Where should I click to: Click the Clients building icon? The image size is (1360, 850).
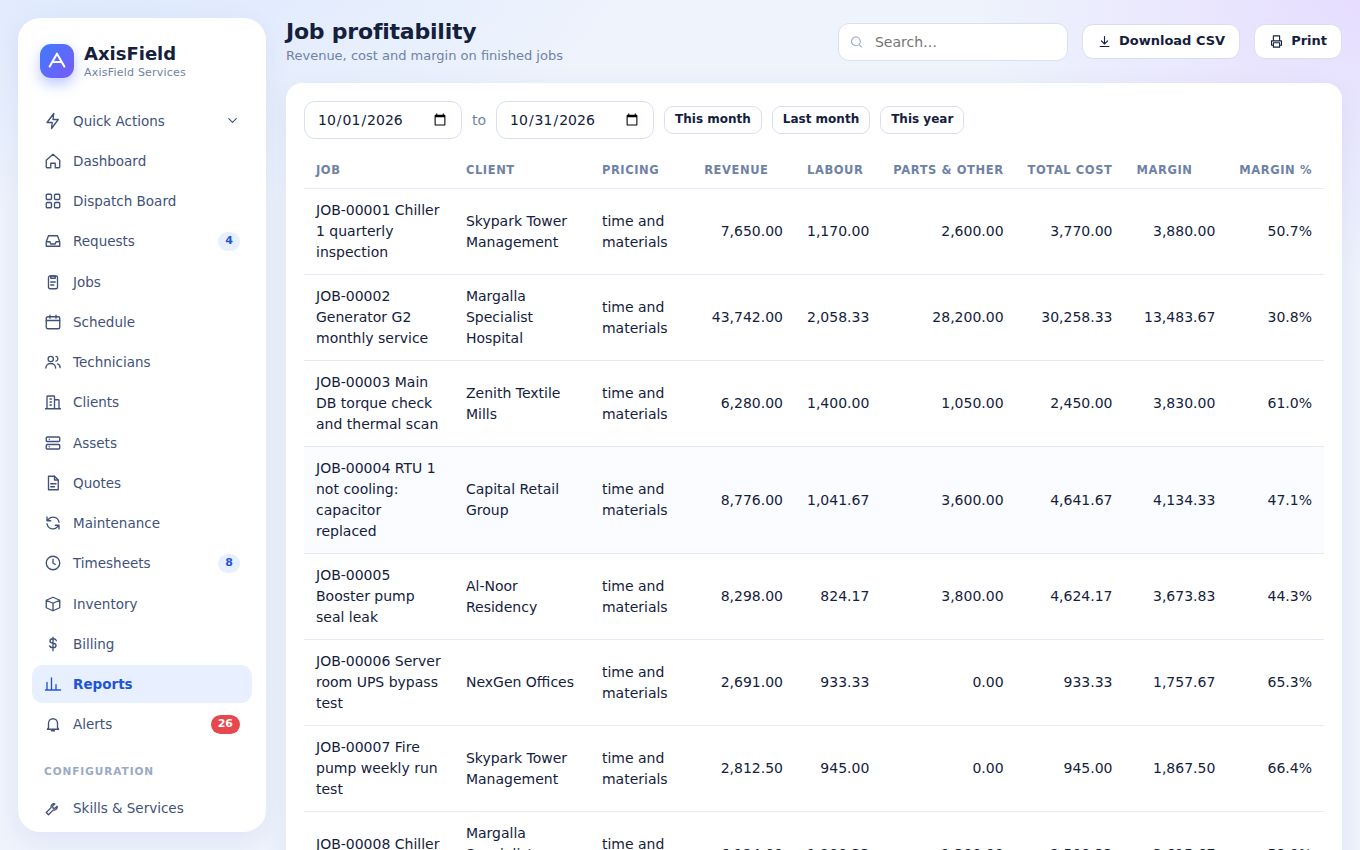coord(53,402)
